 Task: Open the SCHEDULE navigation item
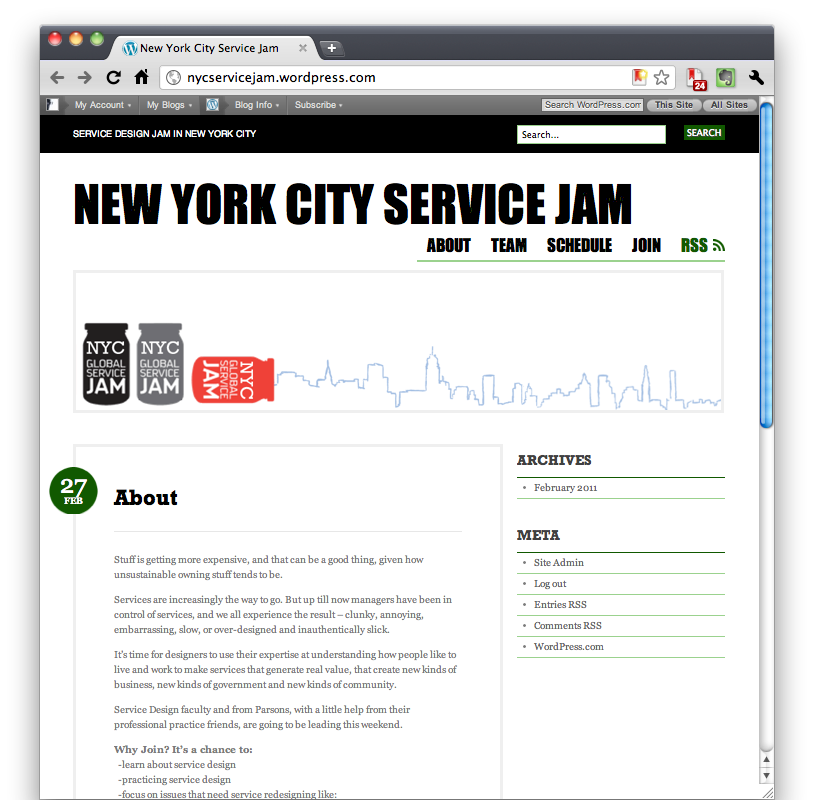point(579,245)
